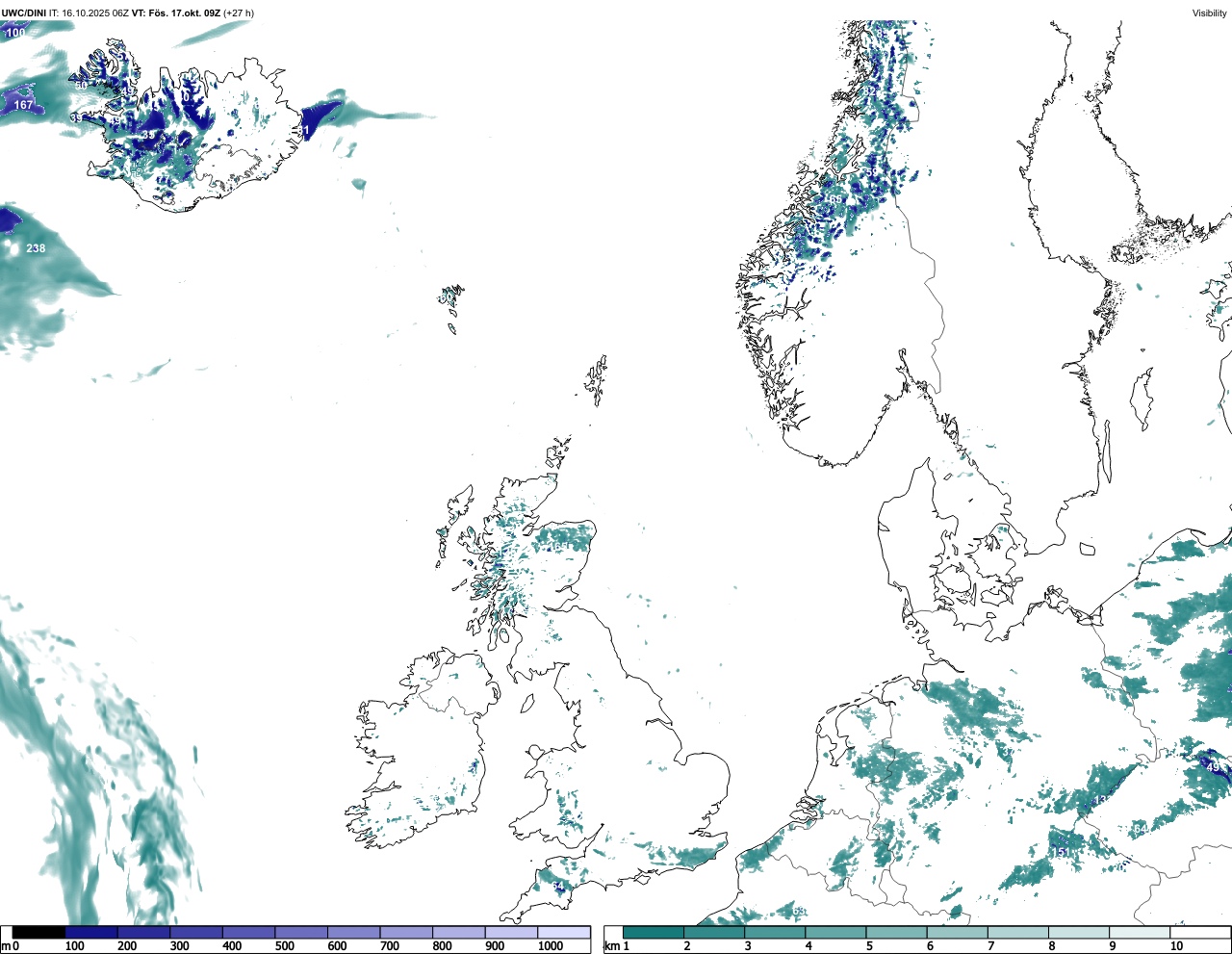
Task: Select the 2–3 km teal swatch
Action: click(x=714, y=933)
